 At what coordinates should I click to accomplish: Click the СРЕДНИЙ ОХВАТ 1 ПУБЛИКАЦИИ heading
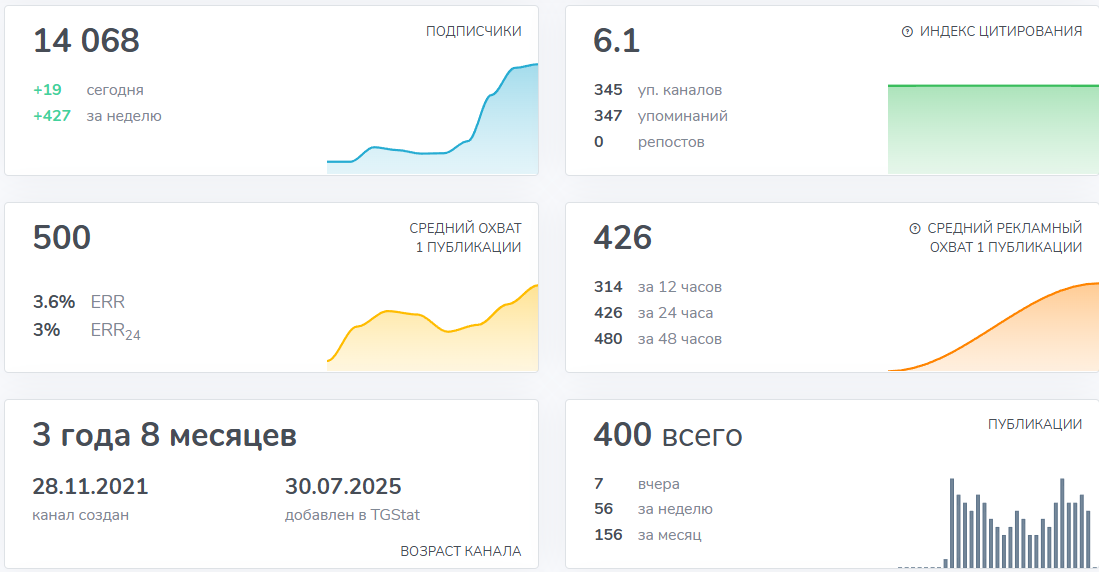coord(465,238)
